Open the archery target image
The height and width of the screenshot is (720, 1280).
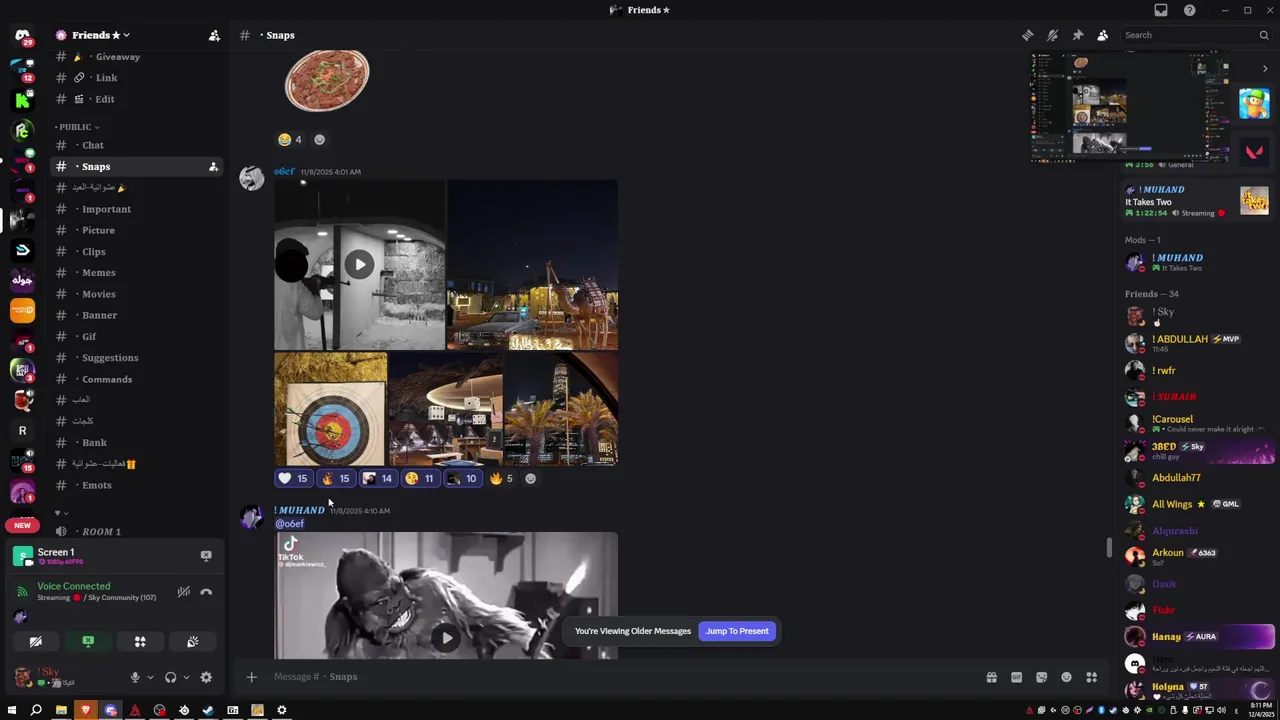pos(330,409)
